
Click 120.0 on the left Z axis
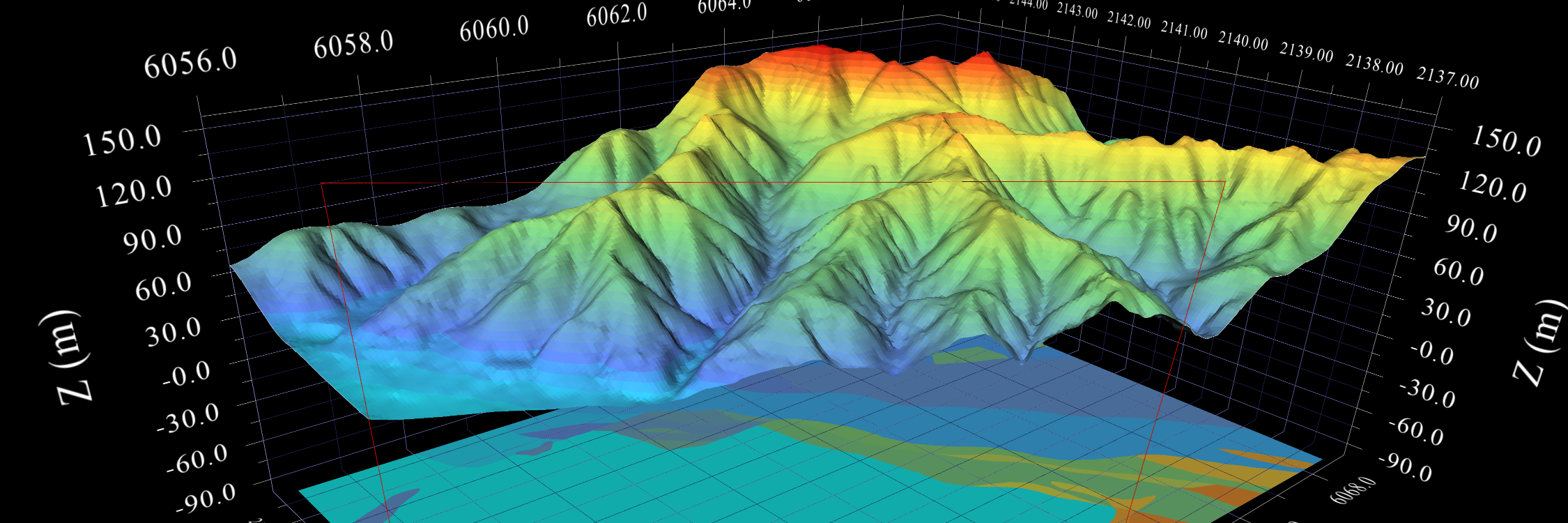(x=134, y=191)
